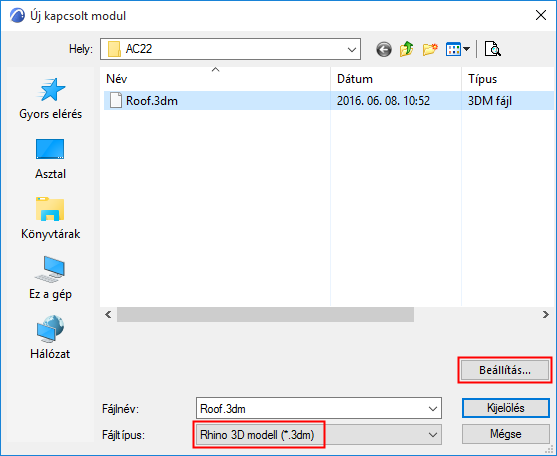Open the Fájltípus file type dropdown
This screenshot has height=456, width=557.
tap(319, 435)
